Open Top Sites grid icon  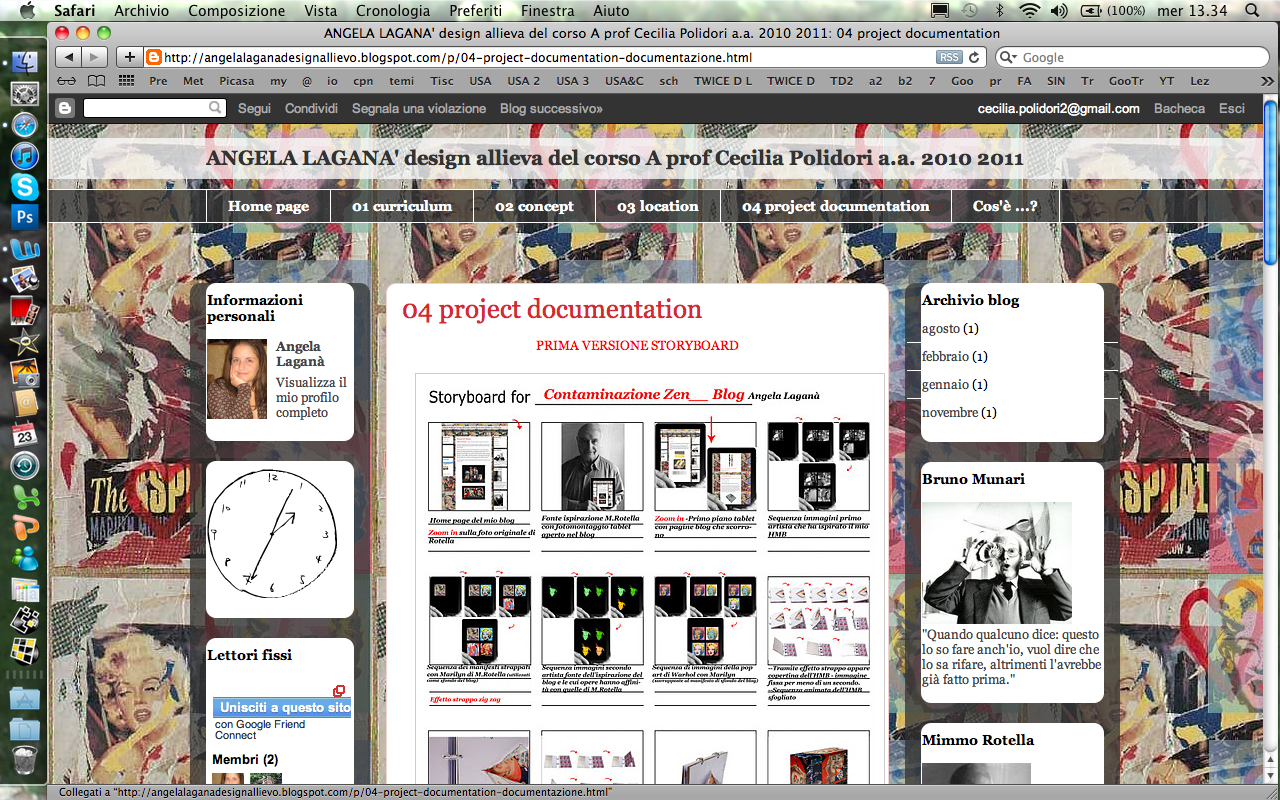click(126, 81)
